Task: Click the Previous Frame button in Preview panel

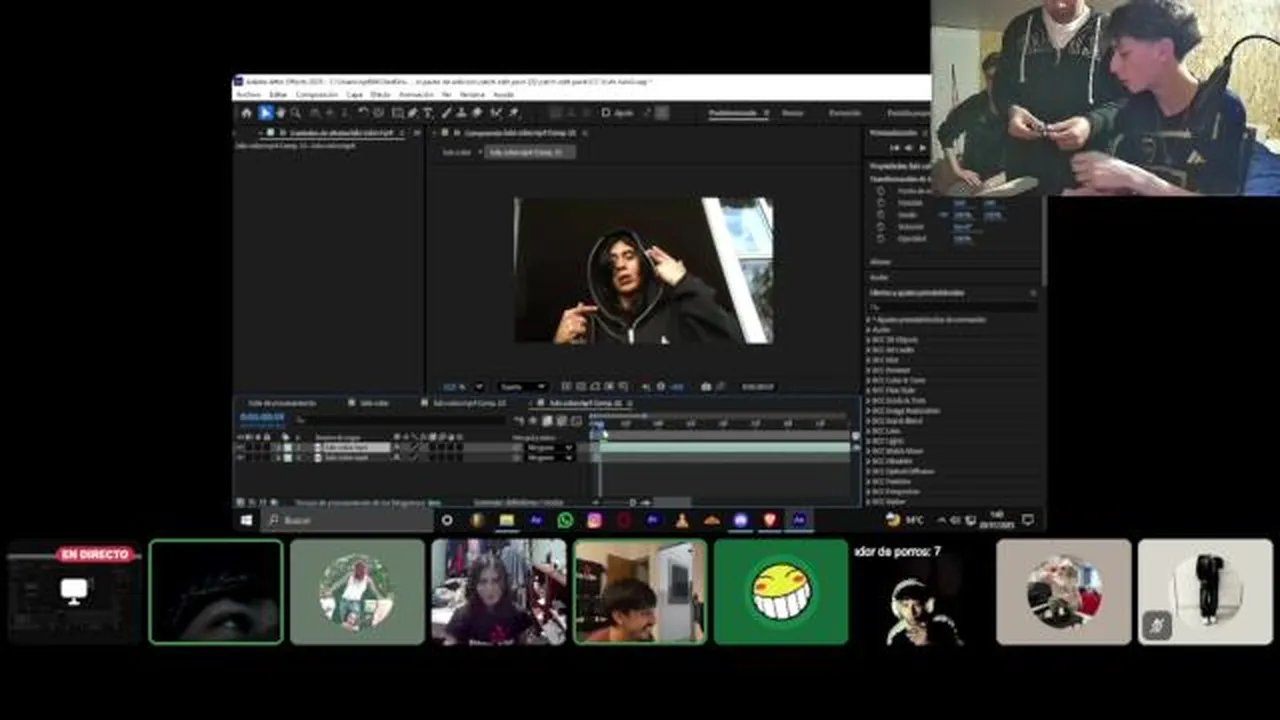Action: pyautogui.click(x=908, y=148)
